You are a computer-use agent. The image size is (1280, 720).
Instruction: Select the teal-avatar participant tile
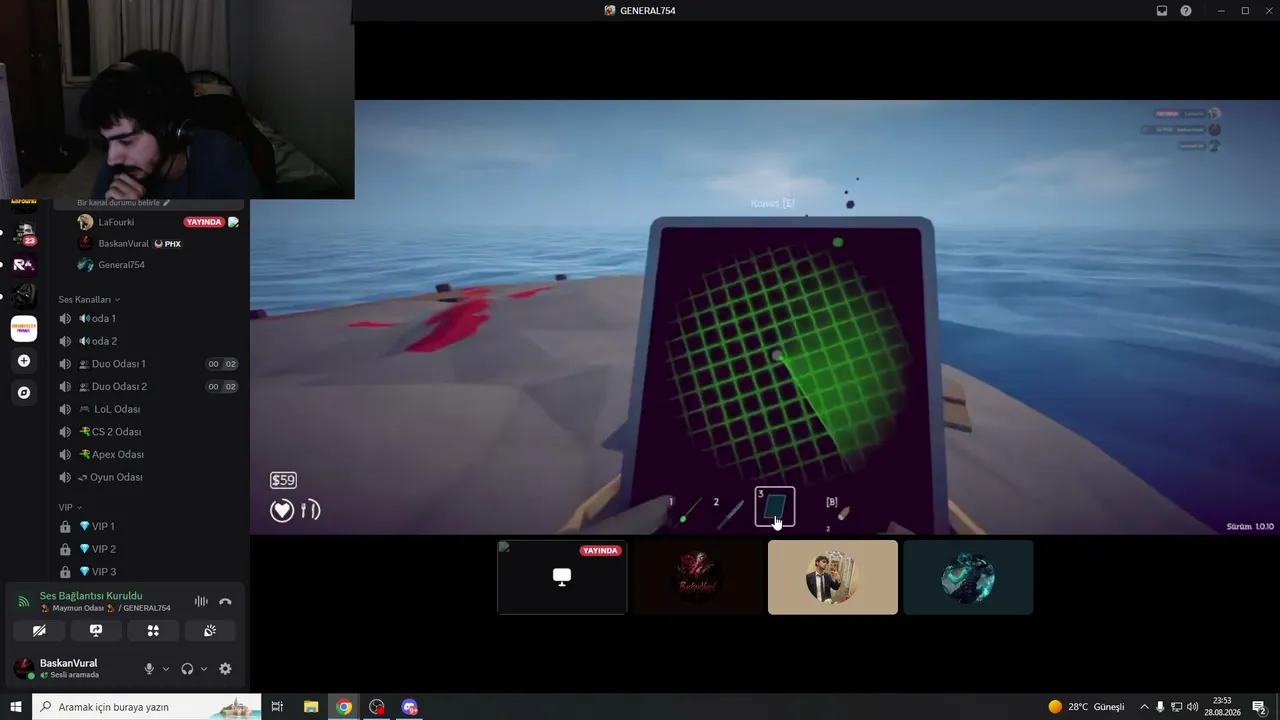[x=968, y=577]
